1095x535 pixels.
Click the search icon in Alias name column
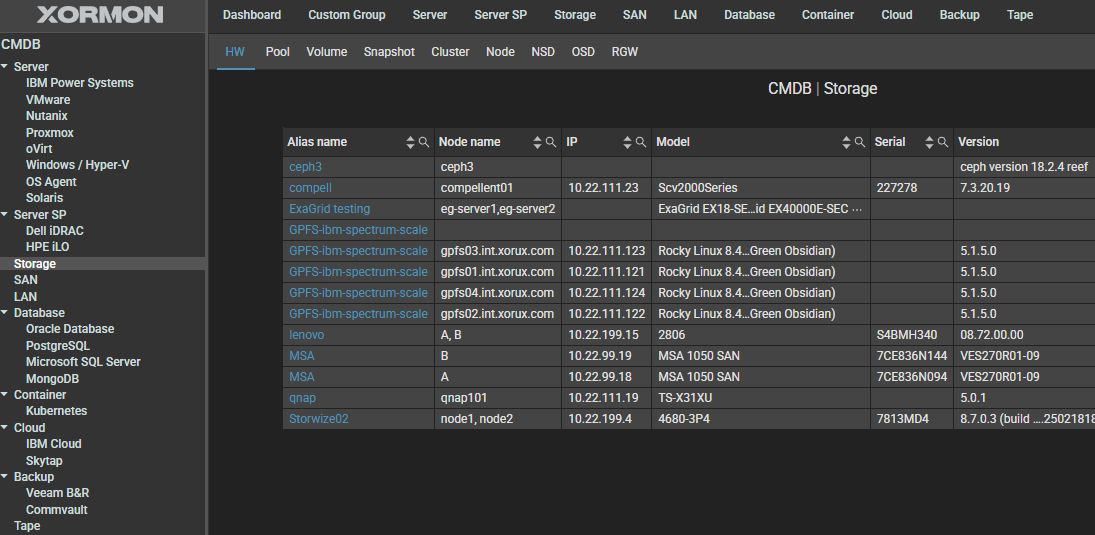[424, 143]
